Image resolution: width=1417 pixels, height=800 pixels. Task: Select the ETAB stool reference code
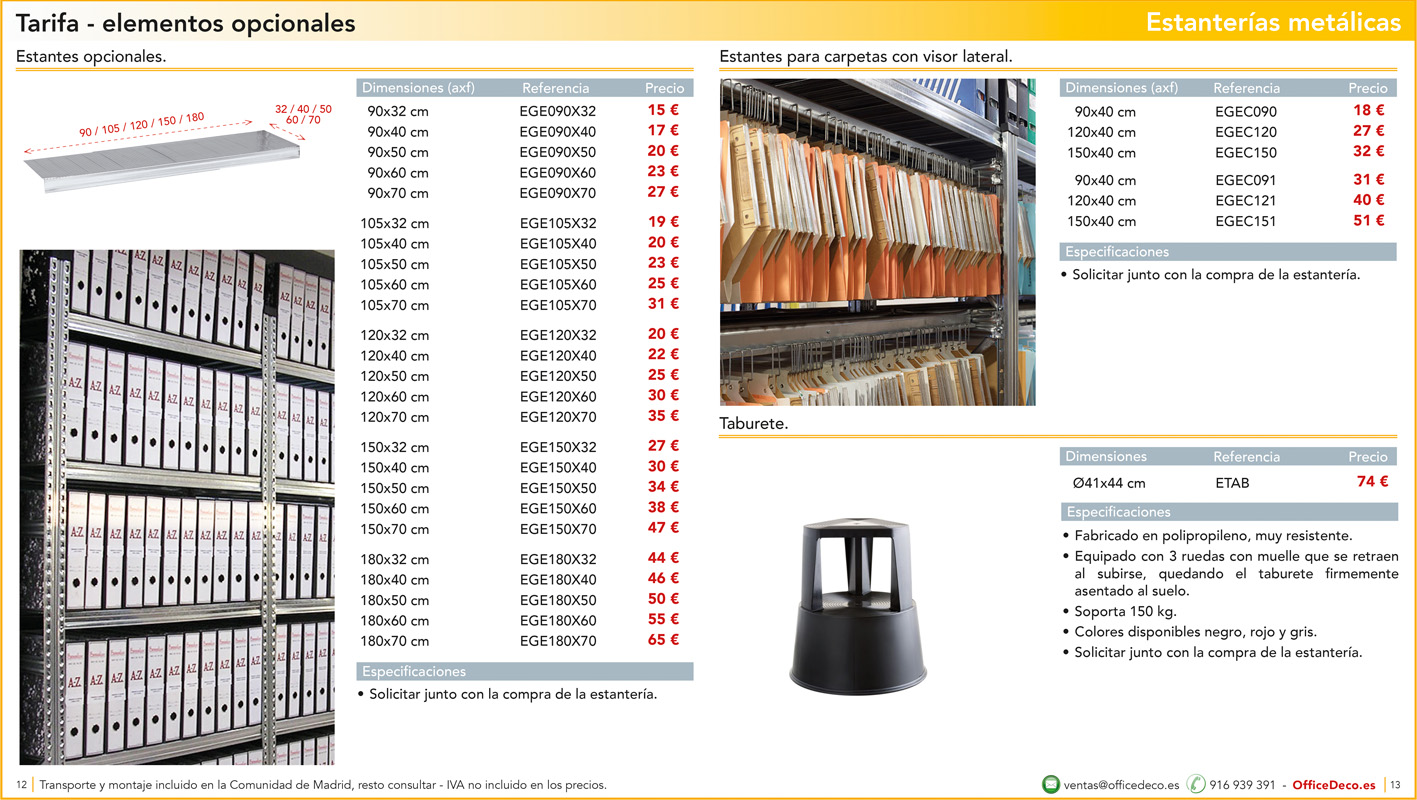click(x=1232, y=483)
